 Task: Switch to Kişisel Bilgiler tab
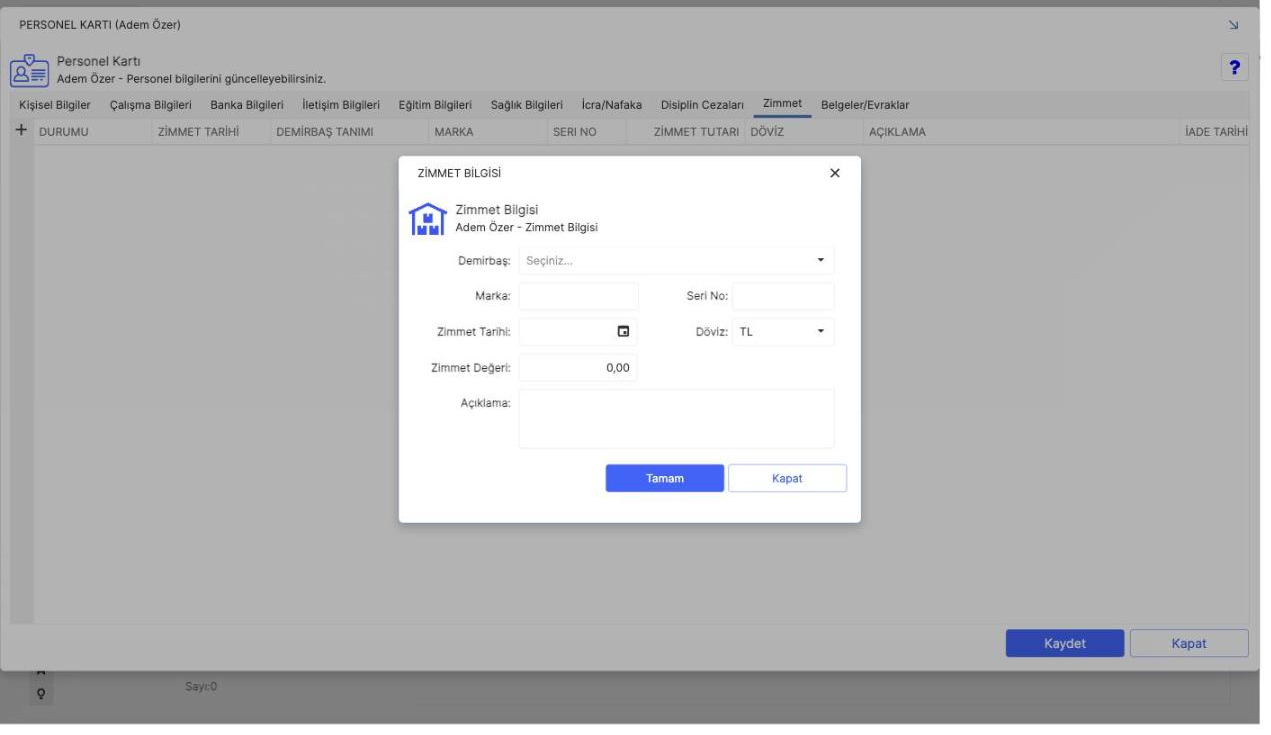[x=55, y=105]
